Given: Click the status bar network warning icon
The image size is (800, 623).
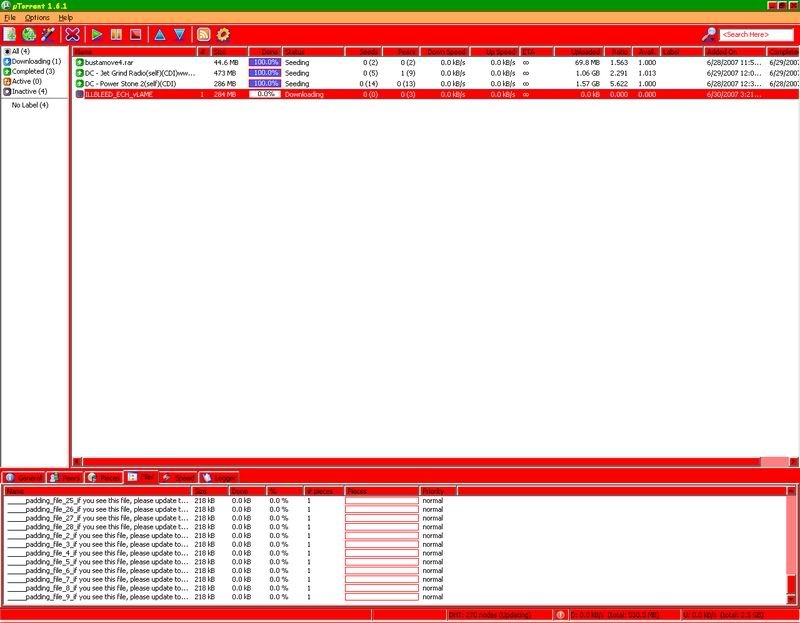Looking at the screenshot, I should (560, 615).
